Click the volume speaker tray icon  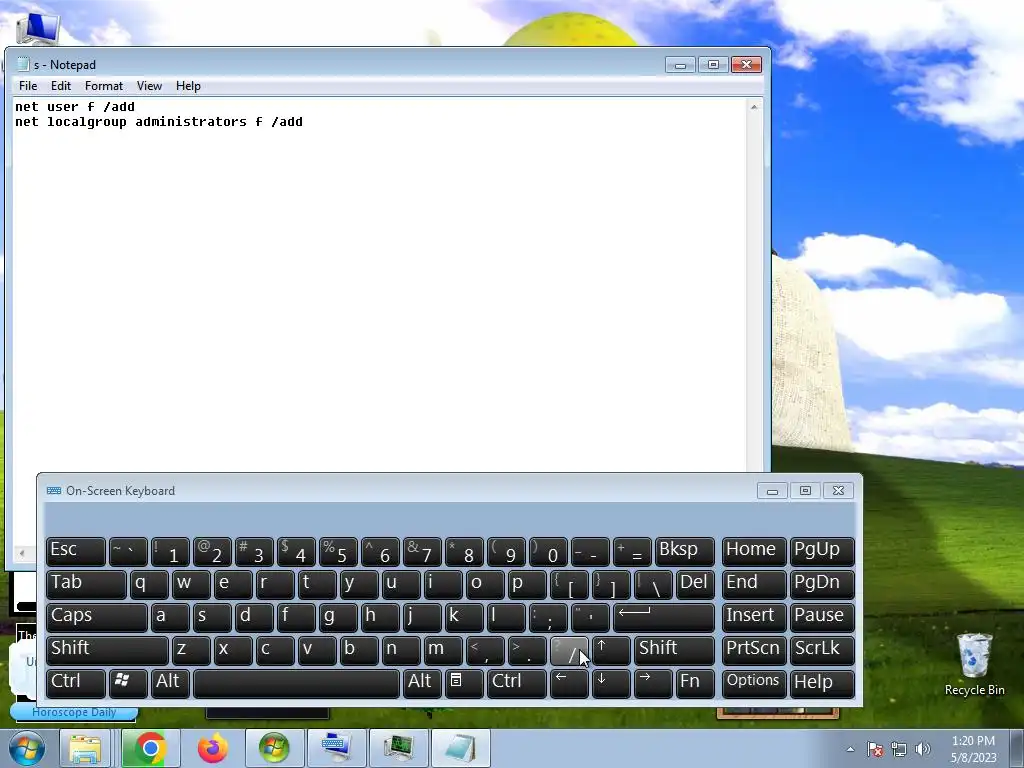[923, 749]
